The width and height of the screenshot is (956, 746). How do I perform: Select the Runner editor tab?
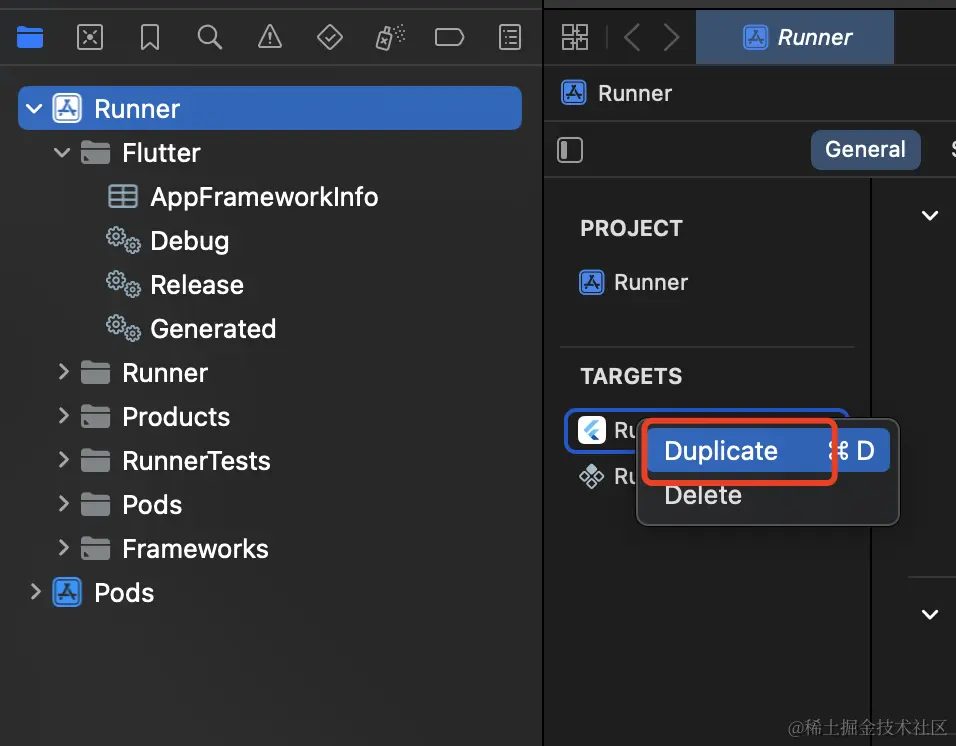tap(794, 37)
